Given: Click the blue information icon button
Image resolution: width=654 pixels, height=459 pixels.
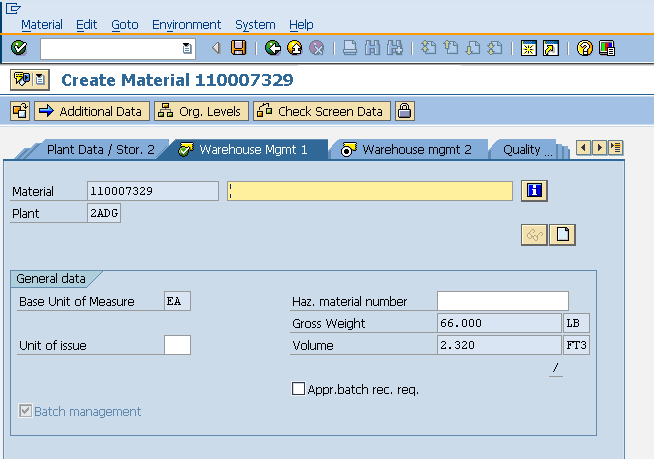Looking at the screenshot, I should pos(534,191).
